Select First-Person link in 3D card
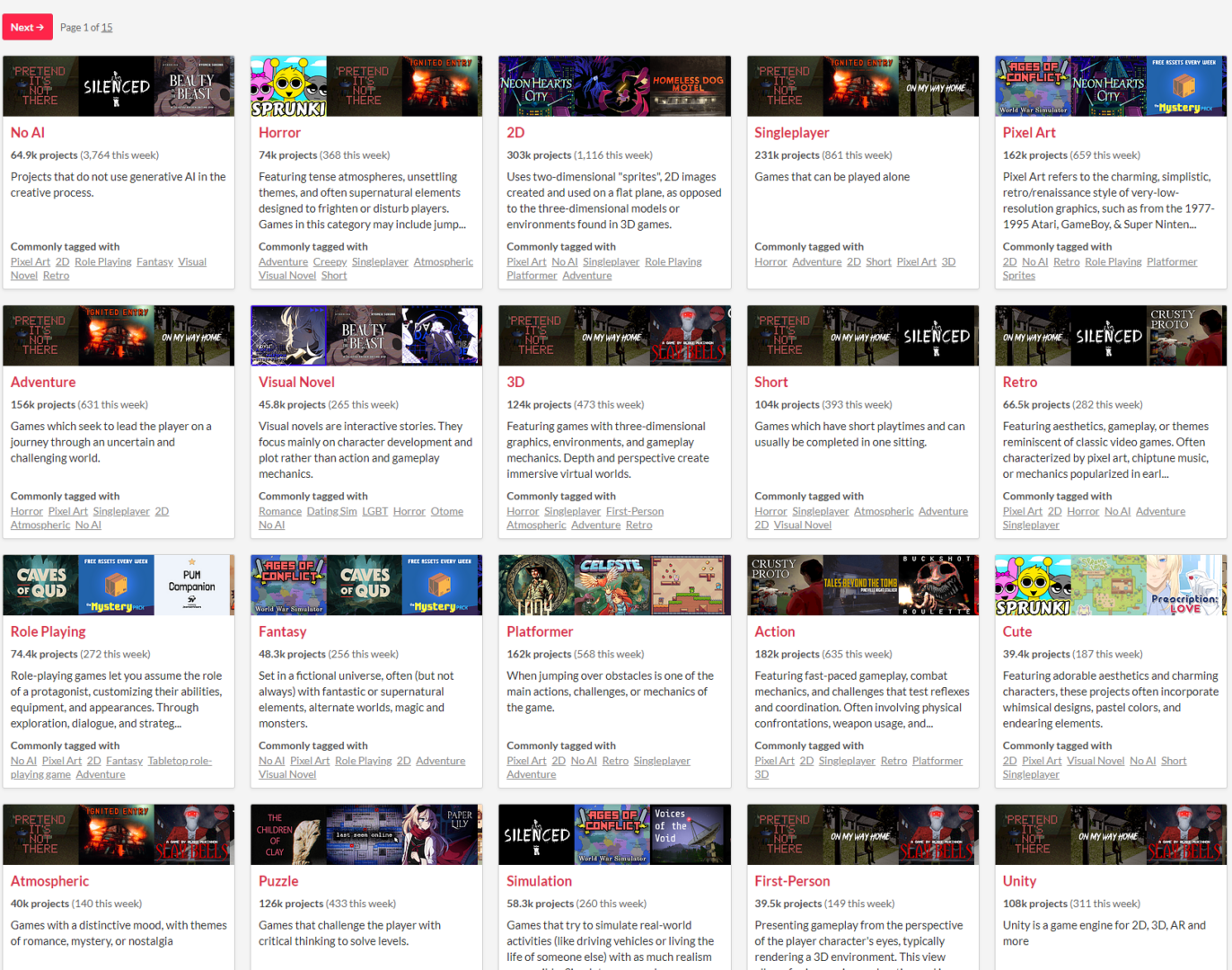 [634, 511]
